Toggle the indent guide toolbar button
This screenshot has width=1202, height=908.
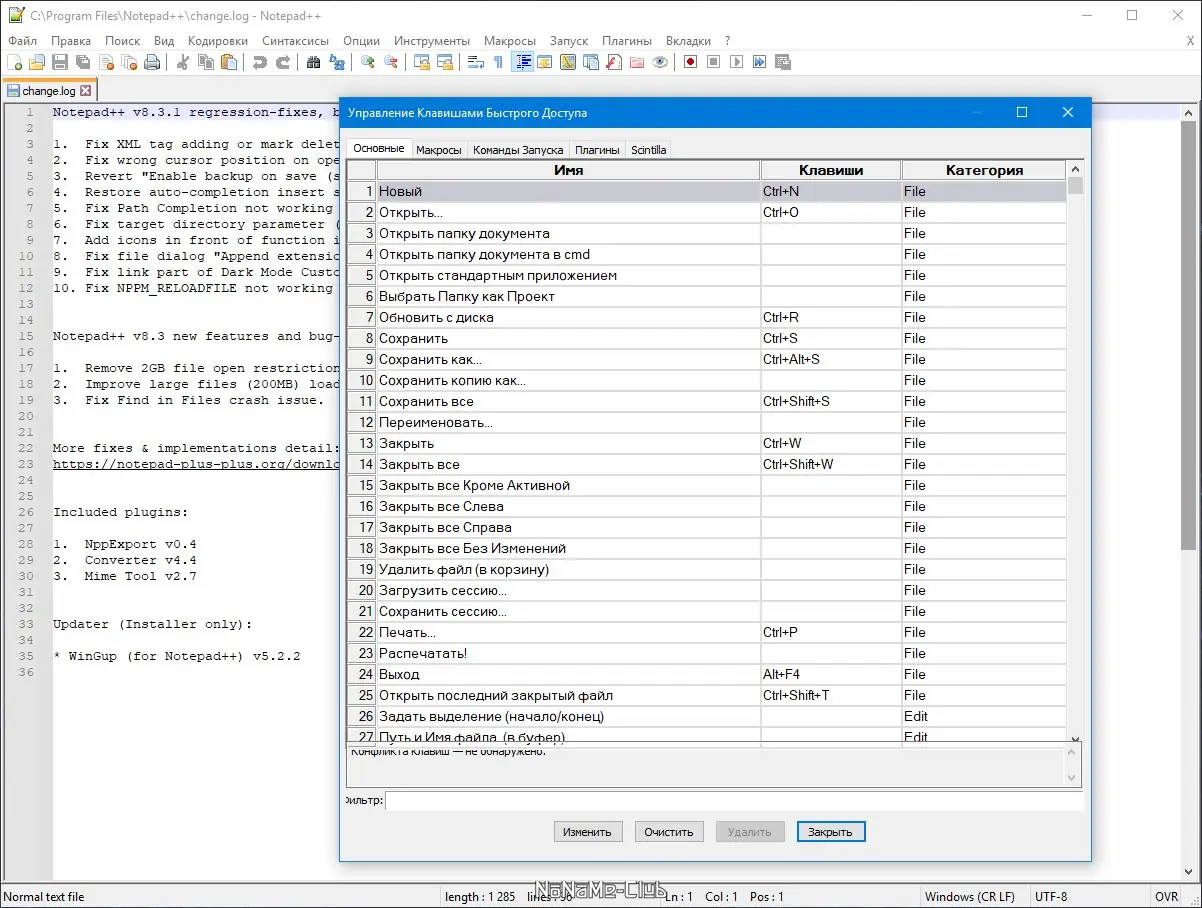point(521,62)
